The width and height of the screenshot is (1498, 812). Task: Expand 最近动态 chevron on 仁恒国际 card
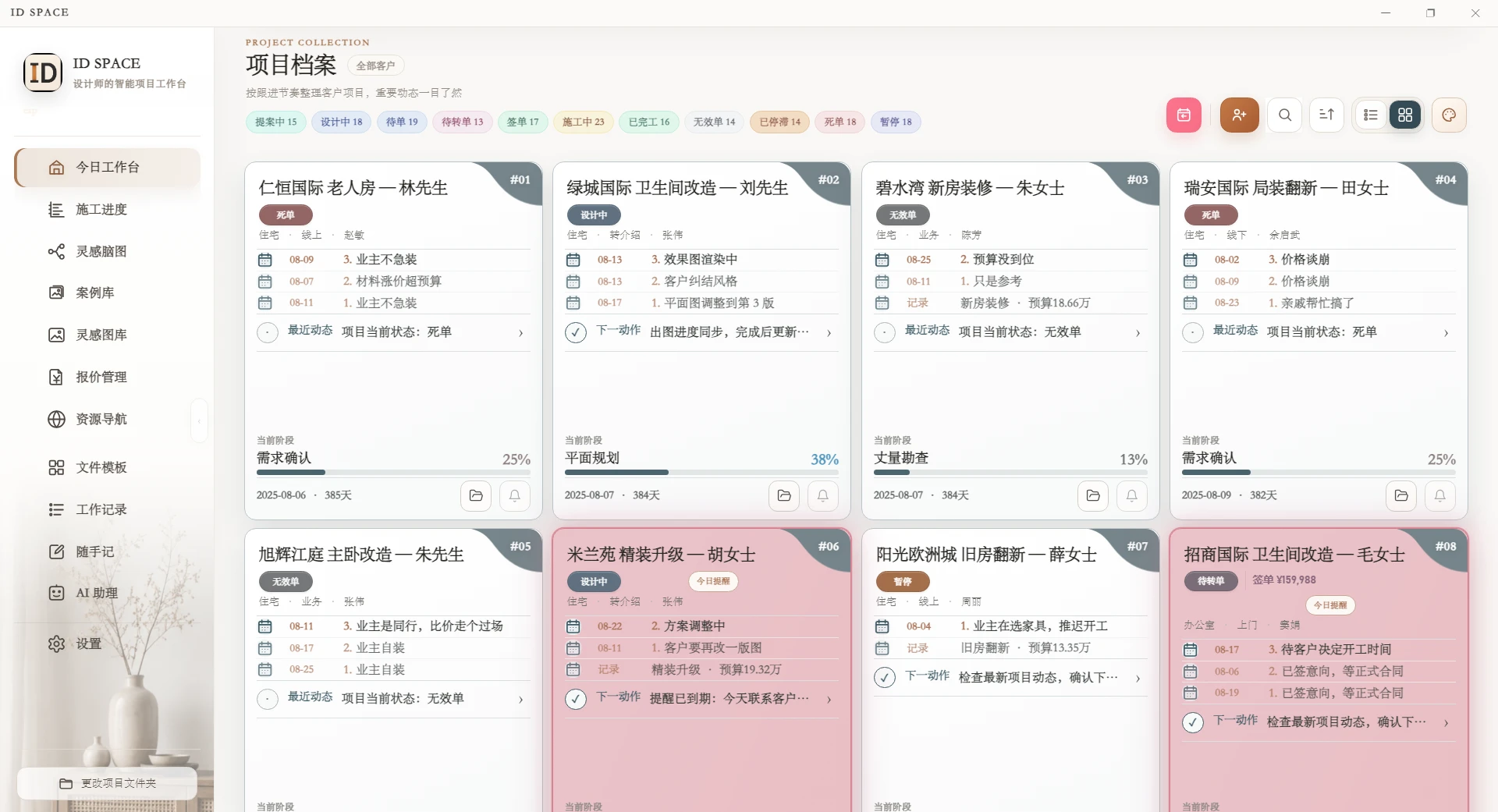[x=521, y=333]
